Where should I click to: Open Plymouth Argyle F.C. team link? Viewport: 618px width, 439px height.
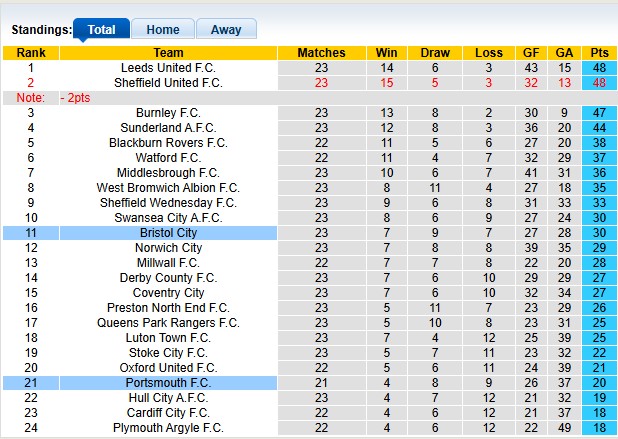coord(168,428)
